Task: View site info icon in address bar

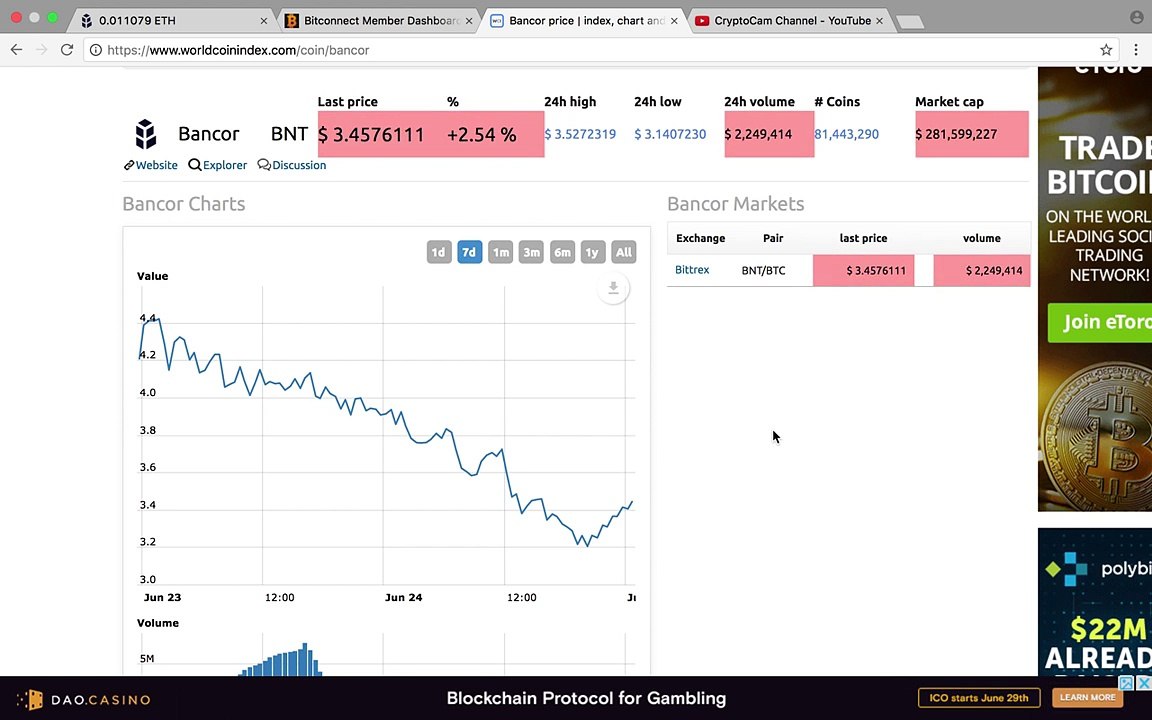Action: (96, 50)
